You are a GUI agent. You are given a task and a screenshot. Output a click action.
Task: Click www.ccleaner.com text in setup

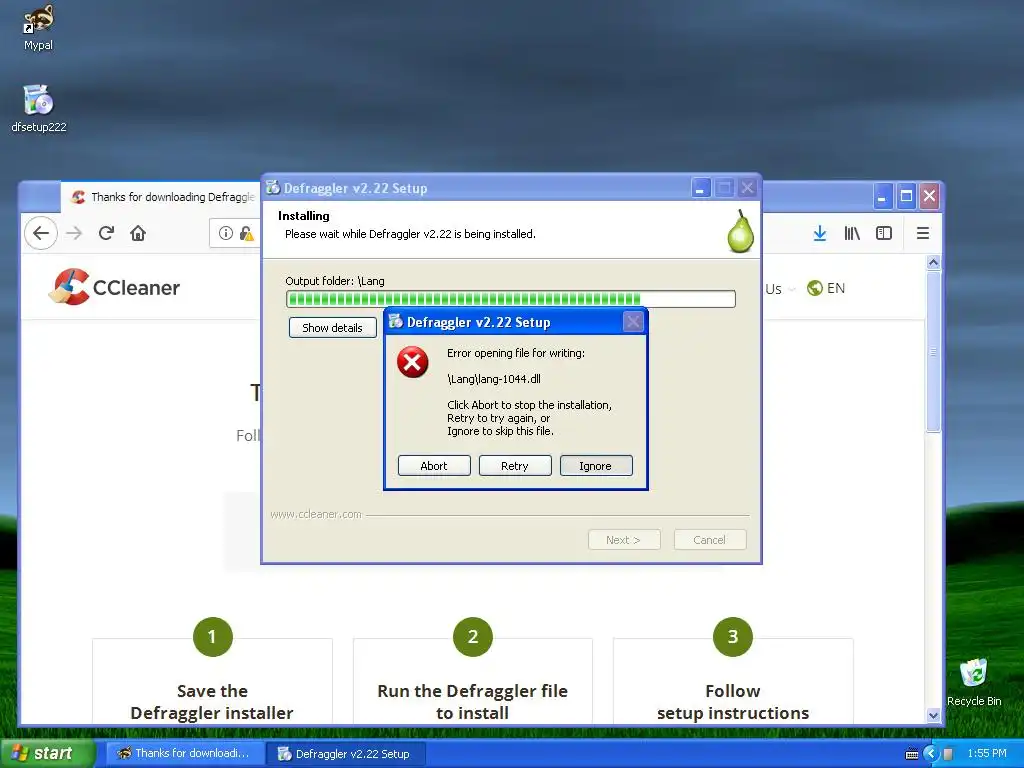[x=316, y=515]
